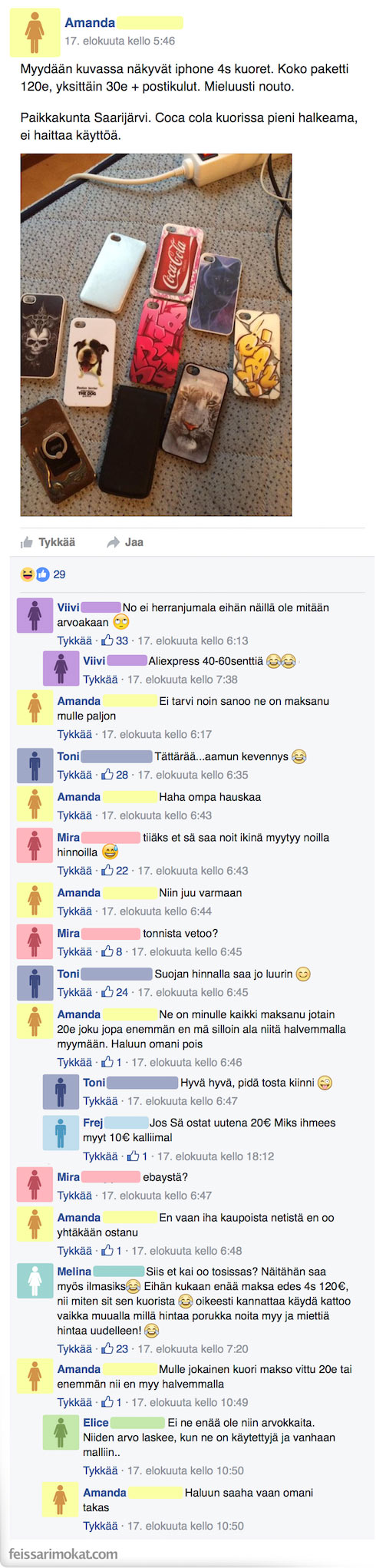Open the photo of iPhone cases
This screenshot has height=1568, width=376.
pos(156,334)
